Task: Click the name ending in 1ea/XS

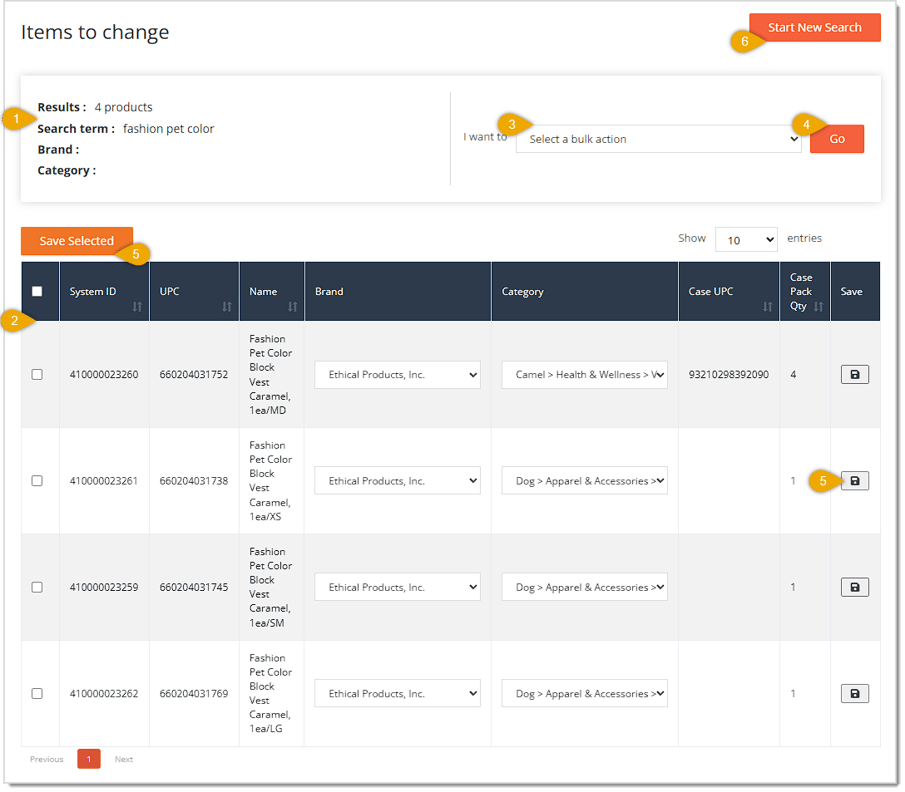Action: [270, 481]
